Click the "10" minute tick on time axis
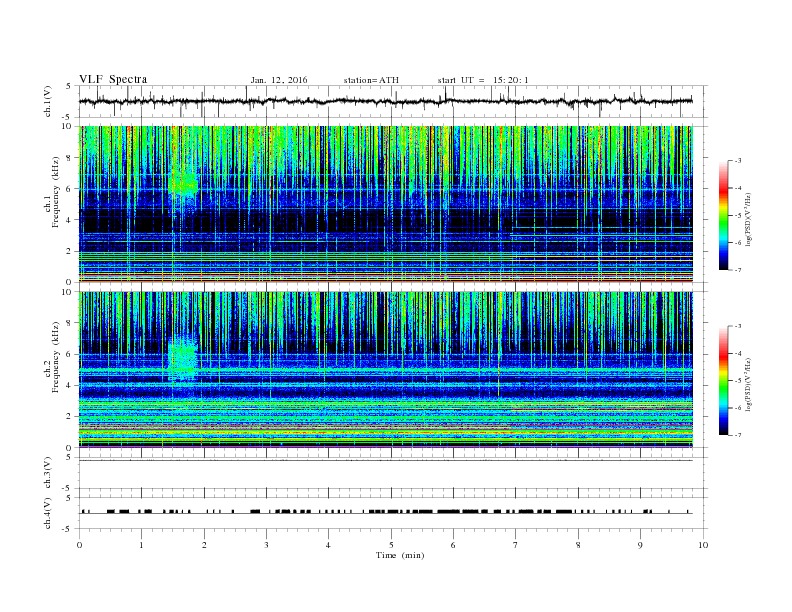792x612 pixels. (703, 545)
